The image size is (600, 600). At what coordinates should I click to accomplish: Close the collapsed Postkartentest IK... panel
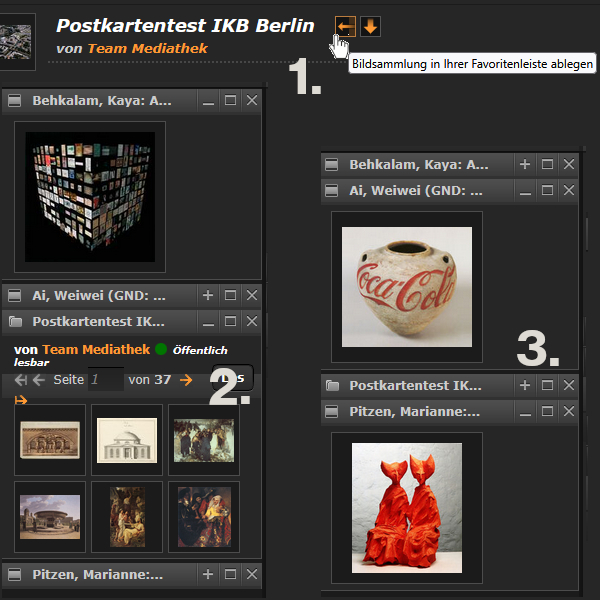569,385
